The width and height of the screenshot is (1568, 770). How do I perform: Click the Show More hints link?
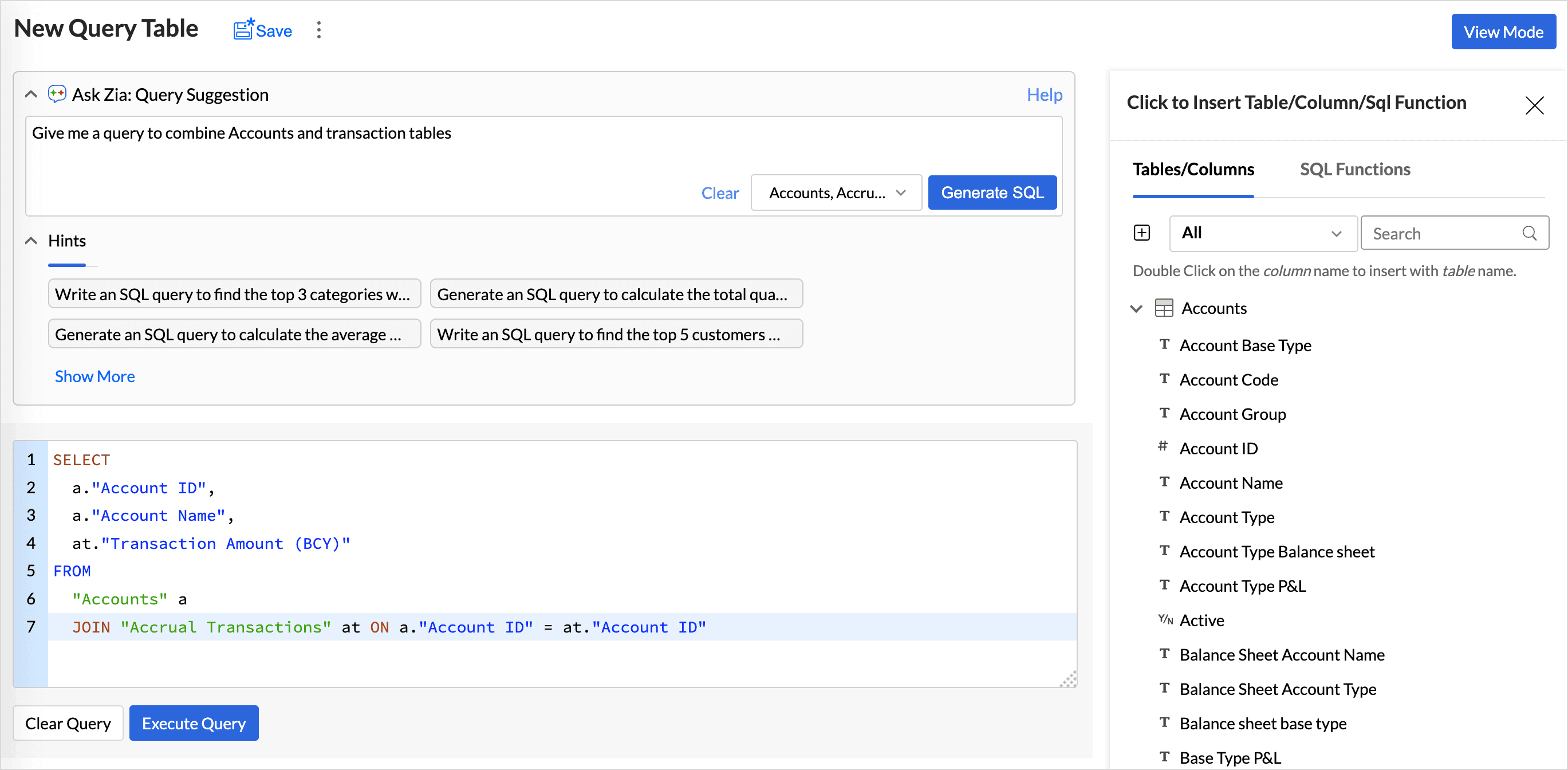95,376
